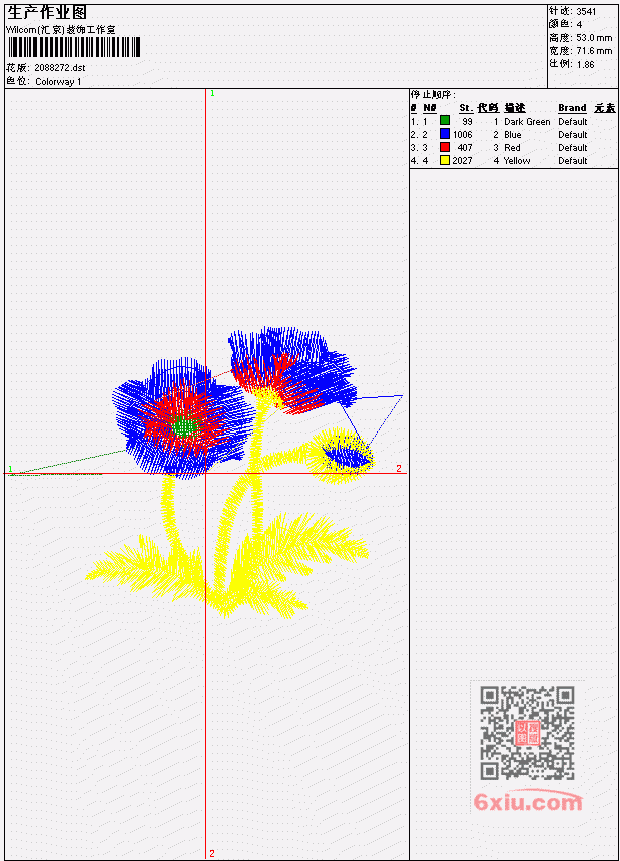The height and width of the screenshot is (861, 620).
Task: Select the 'Colorway 1' colorway label
Action: click(x=58, y=82)
